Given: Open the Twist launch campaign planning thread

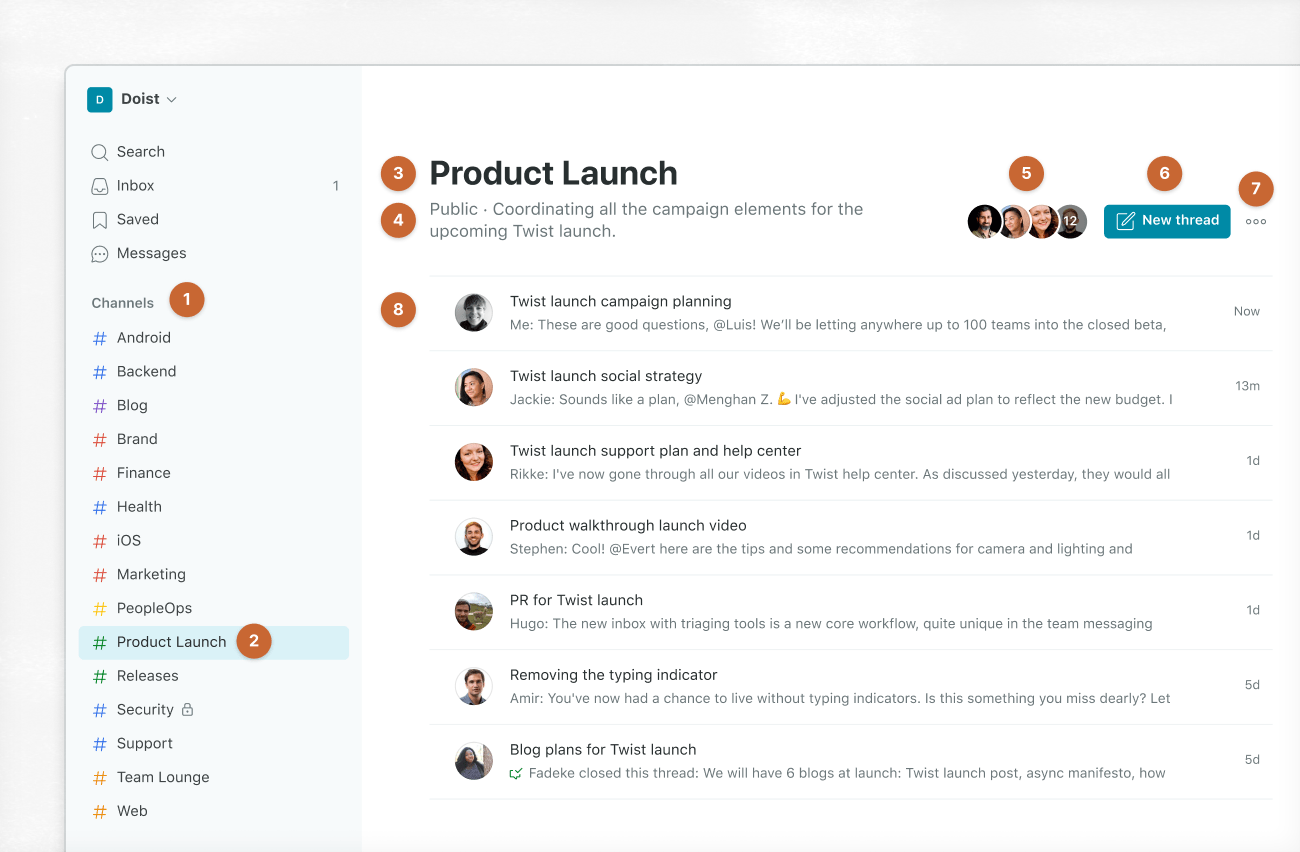Looking at the screenshot, I should [620, 302].
